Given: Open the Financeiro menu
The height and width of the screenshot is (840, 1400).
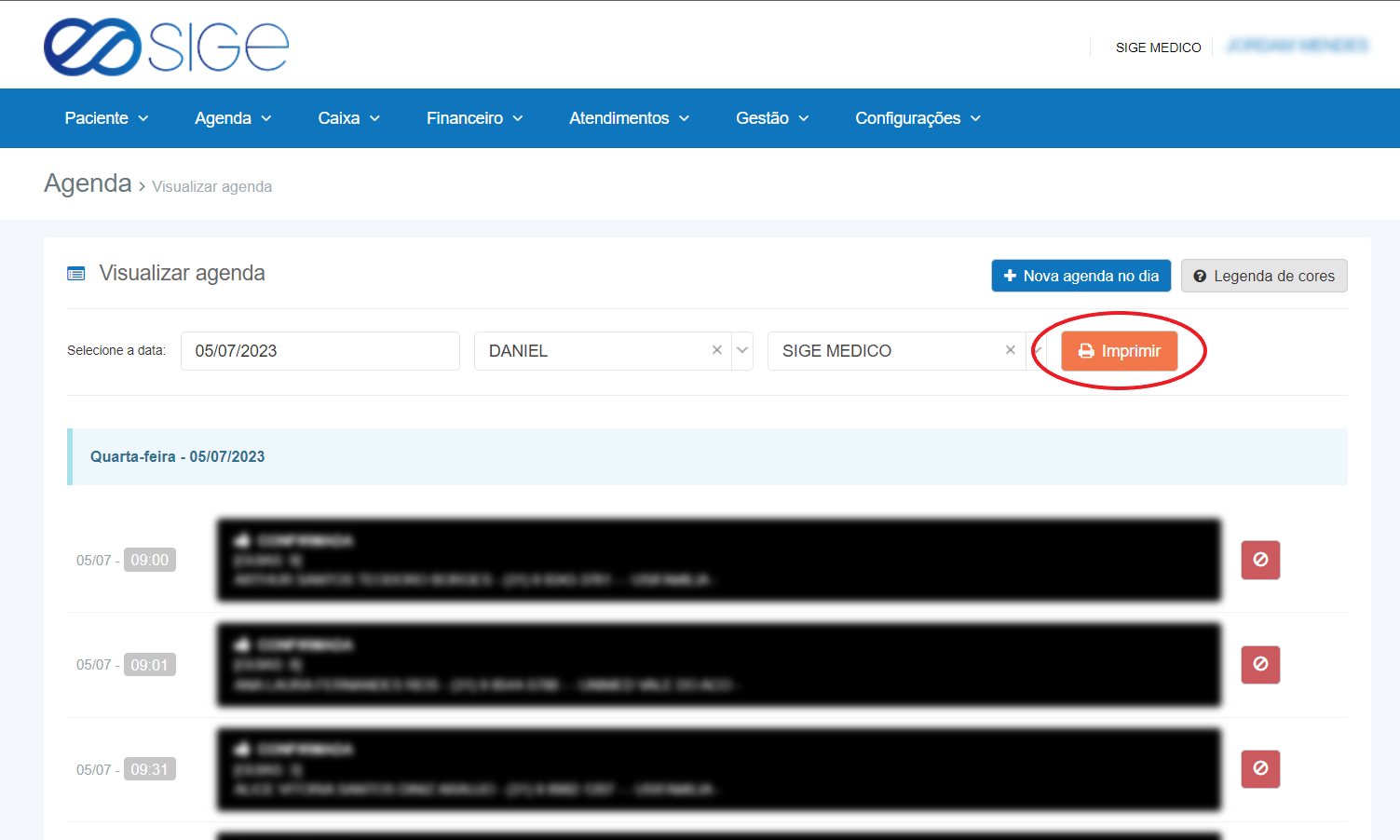Looking at the screenshot, I should 474,118.
